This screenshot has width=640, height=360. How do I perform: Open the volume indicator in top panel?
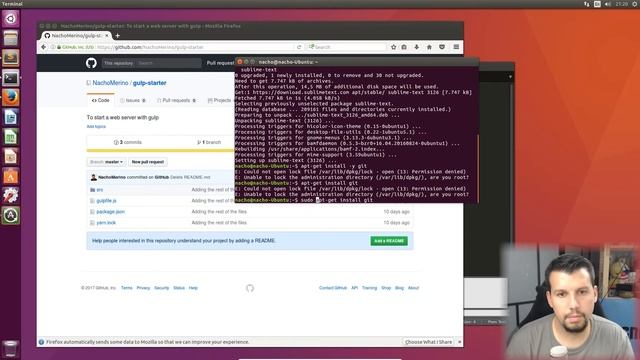click(608, 4)
